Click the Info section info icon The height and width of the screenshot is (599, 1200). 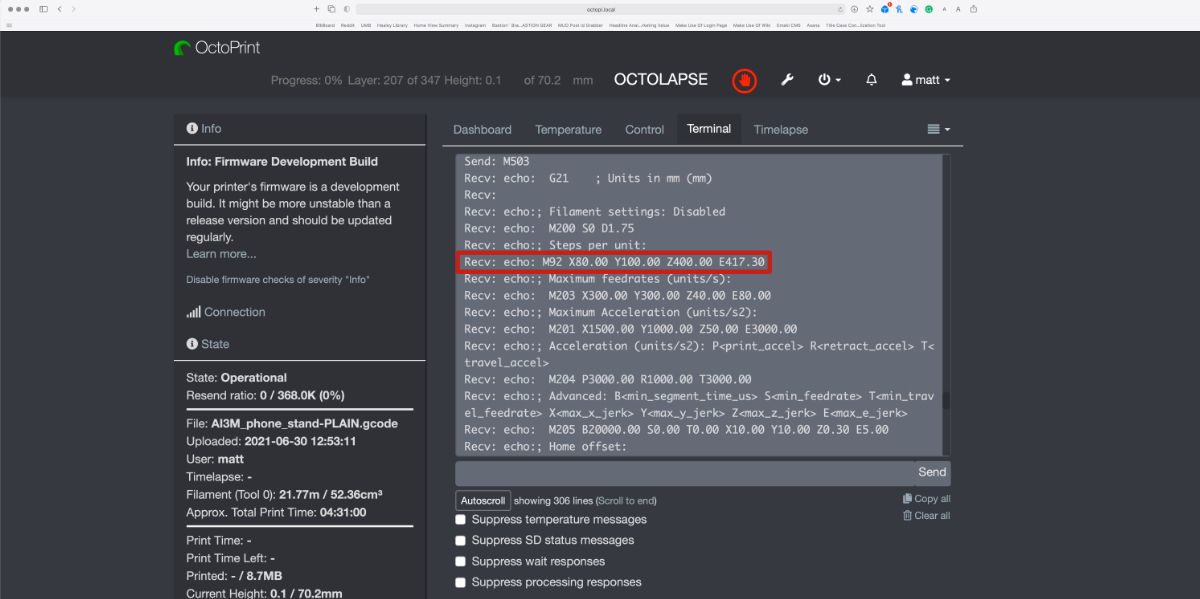(192, 129)
